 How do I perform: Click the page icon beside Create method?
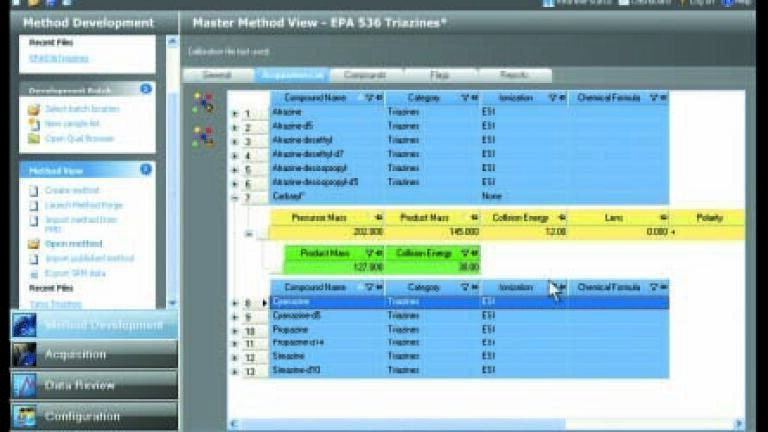33,191
